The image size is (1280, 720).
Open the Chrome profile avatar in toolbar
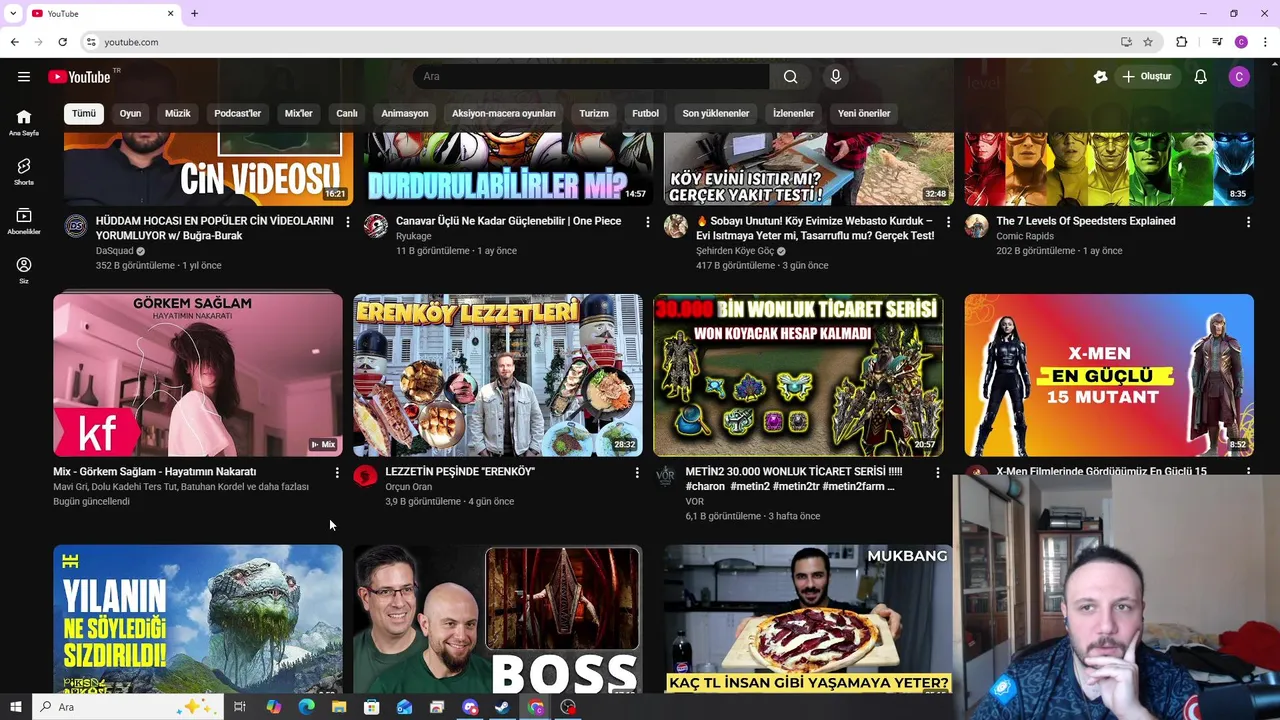coord(1241,42)
